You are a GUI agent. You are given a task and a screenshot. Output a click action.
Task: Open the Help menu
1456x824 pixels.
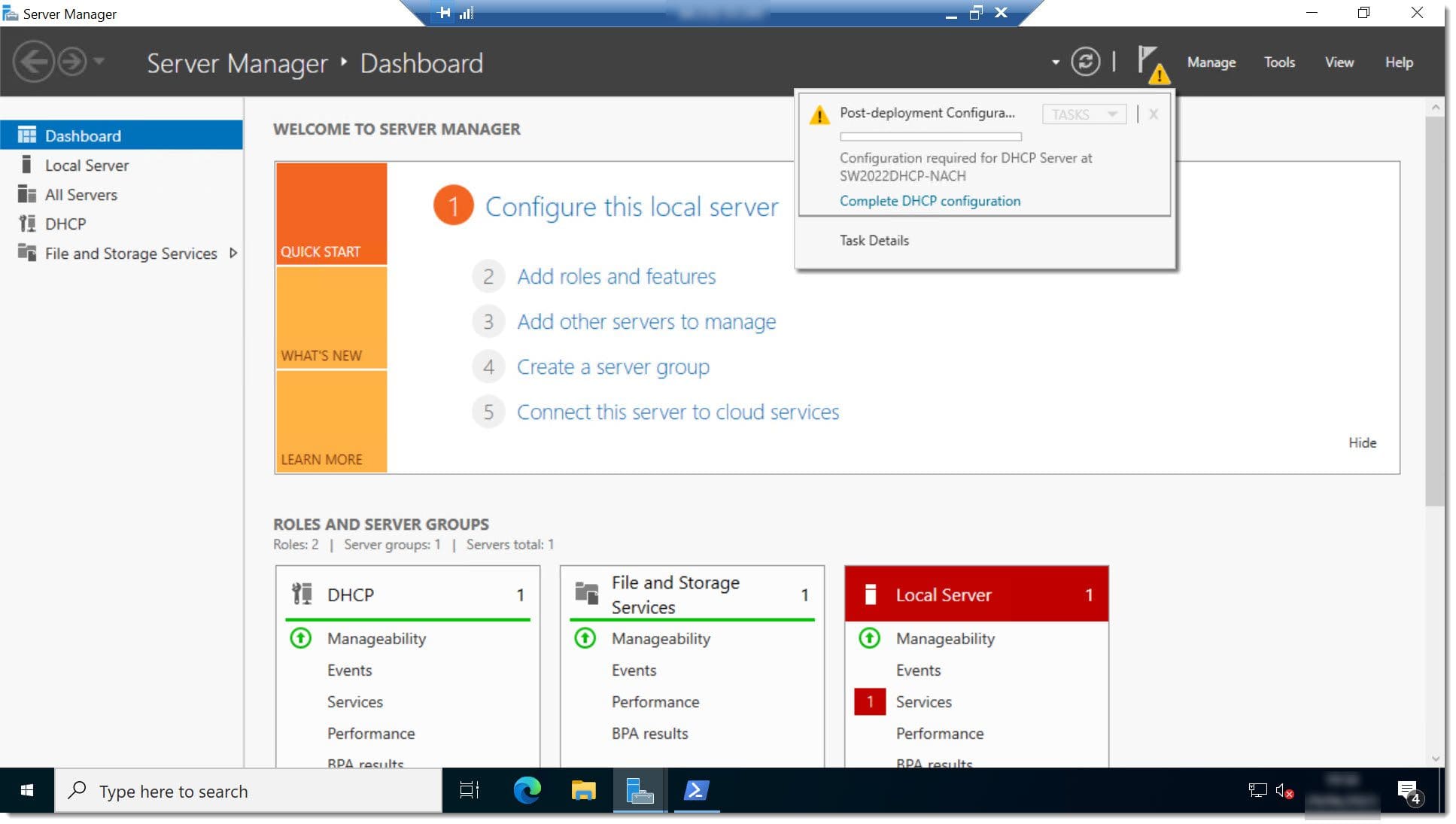[1399, 62]
